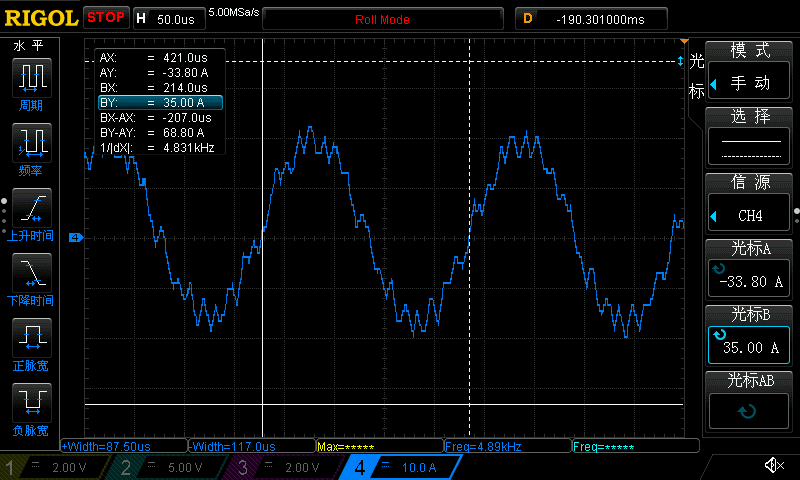Image resolution: width=800 pixels, height=480 pixels.
Task: Click the orange trigger position marker
Action: pyautogui.click(x=684, y=41)
